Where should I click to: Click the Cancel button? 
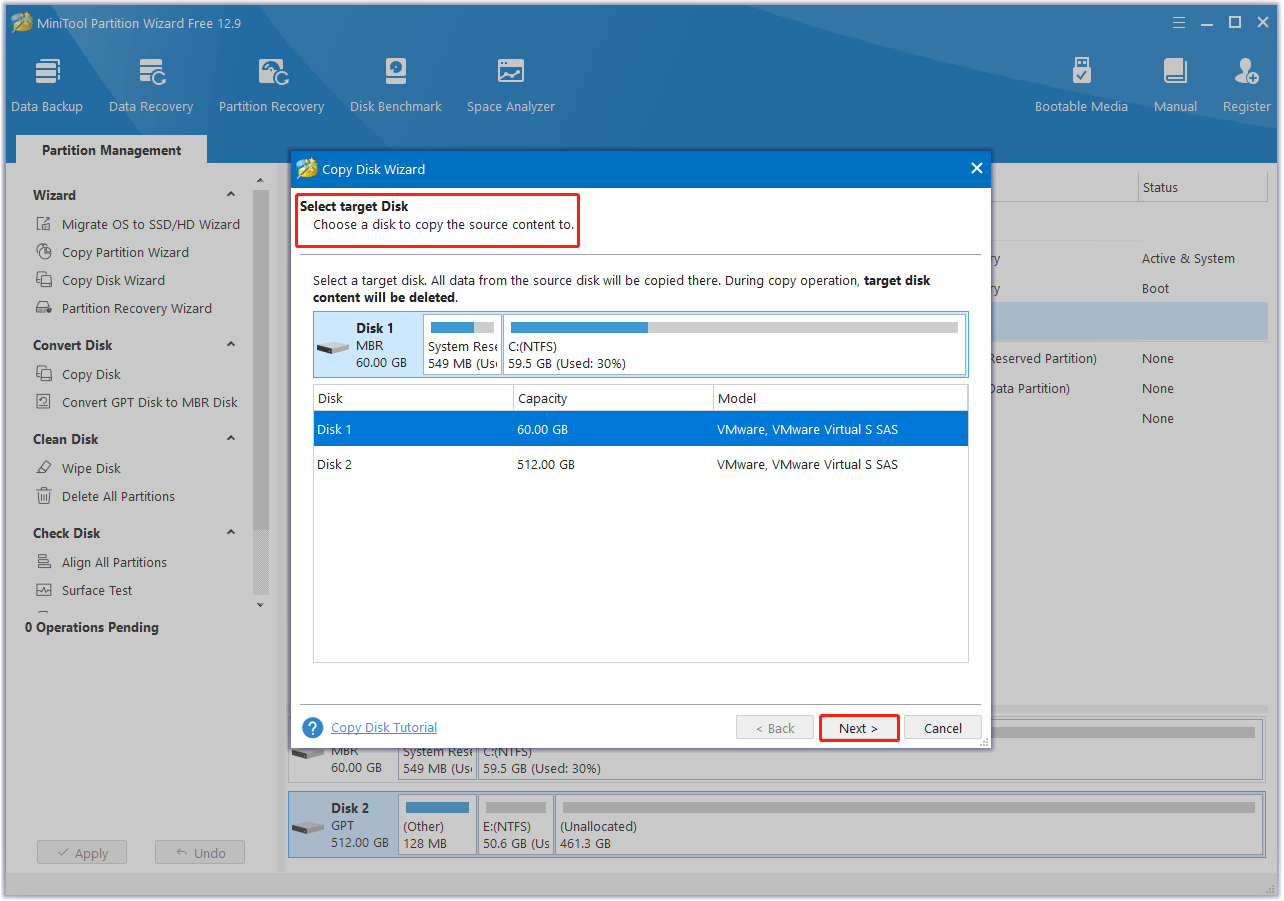[941, 727]
